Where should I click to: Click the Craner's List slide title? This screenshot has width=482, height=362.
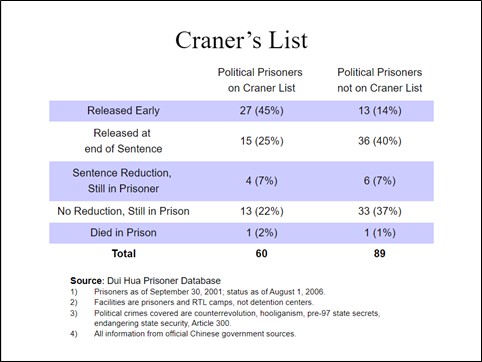coord(241,40)
